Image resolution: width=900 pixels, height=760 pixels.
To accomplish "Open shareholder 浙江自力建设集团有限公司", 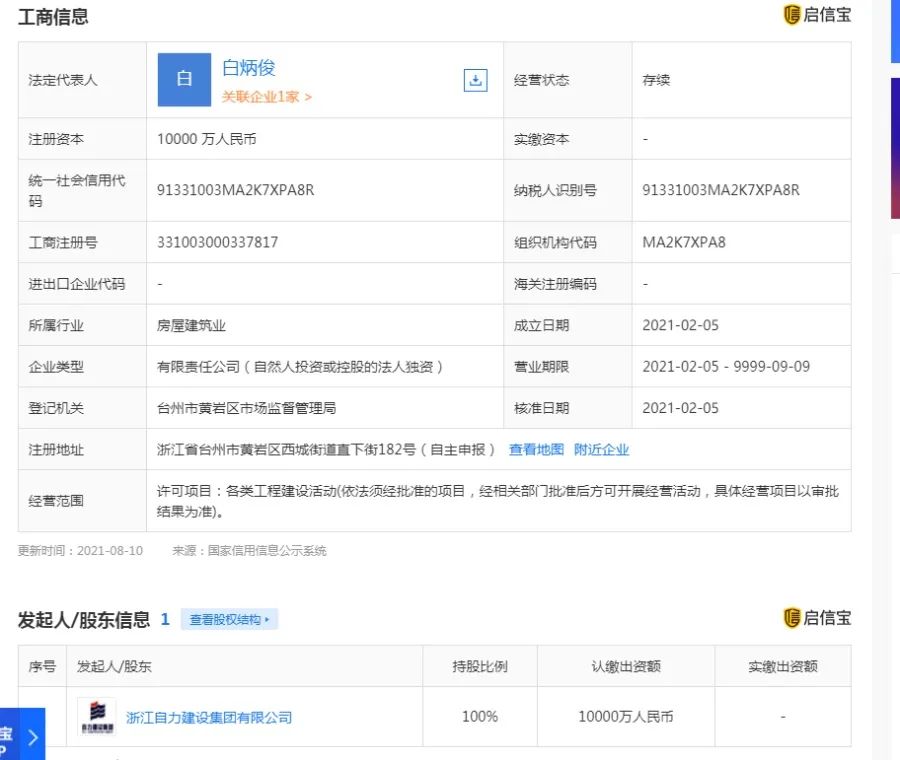I will (209, 718).
